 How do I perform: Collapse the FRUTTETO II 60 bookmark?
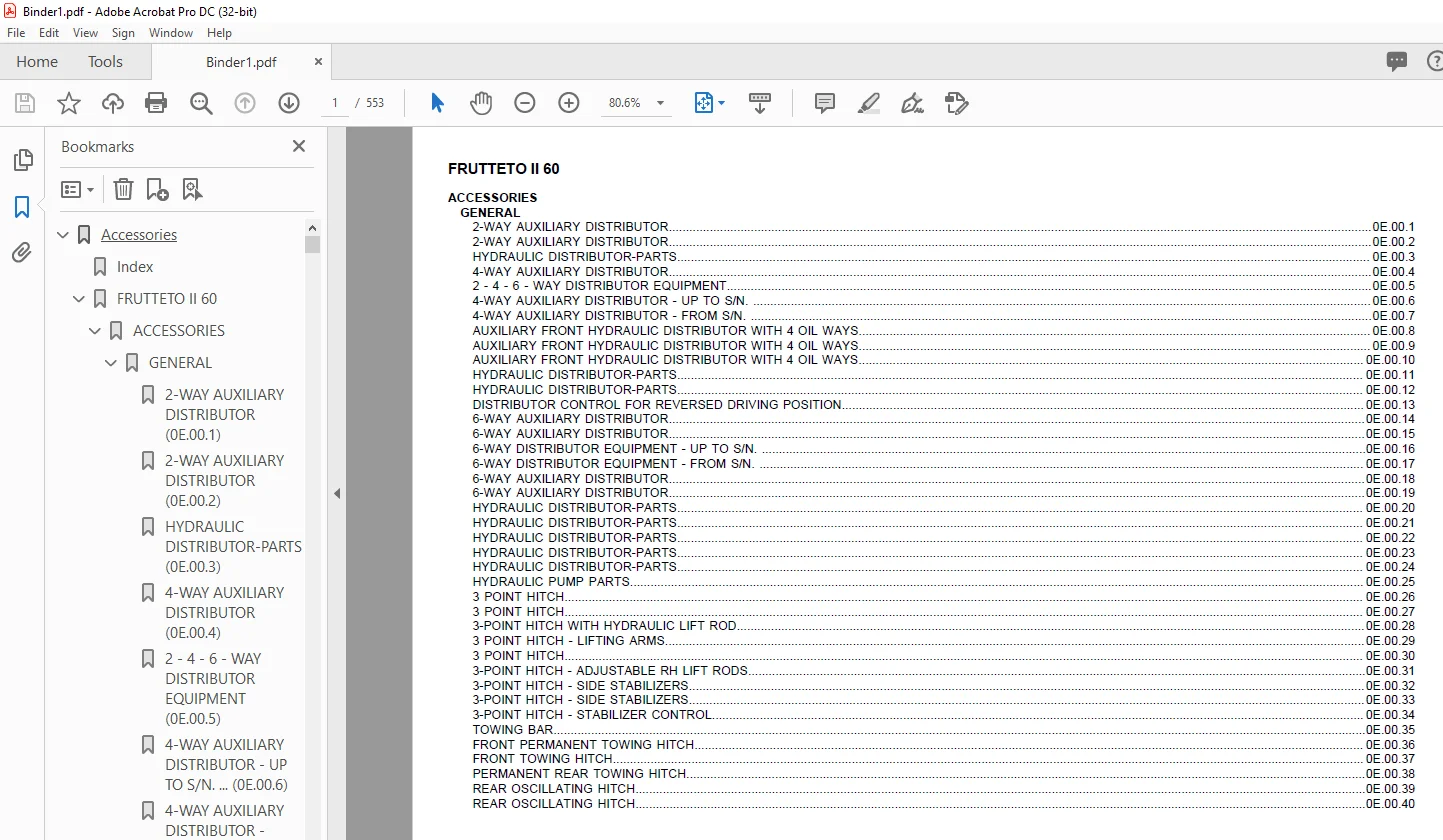tap(80, 299)
